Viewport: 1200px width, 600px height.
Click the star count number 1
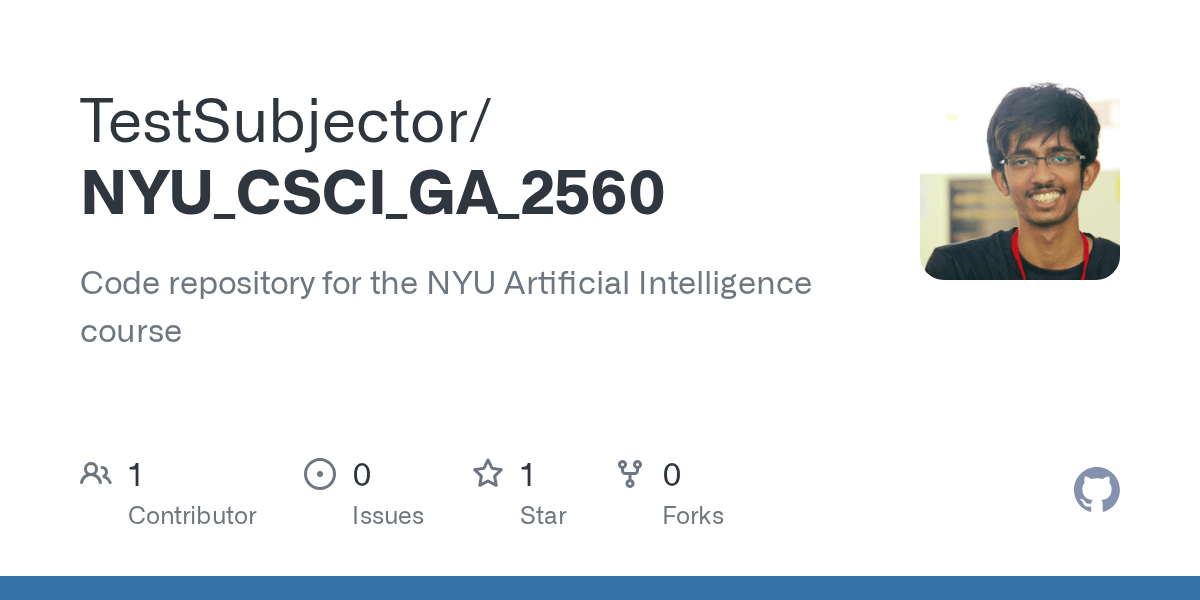(x=527, y=475)
